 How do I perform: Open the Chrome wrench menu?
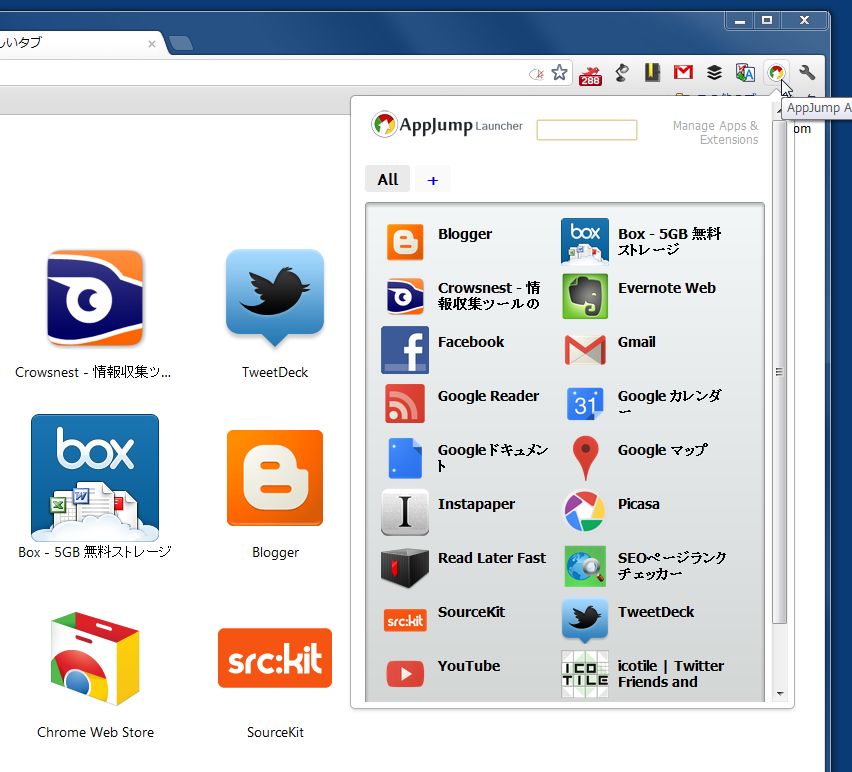(807, 72)
